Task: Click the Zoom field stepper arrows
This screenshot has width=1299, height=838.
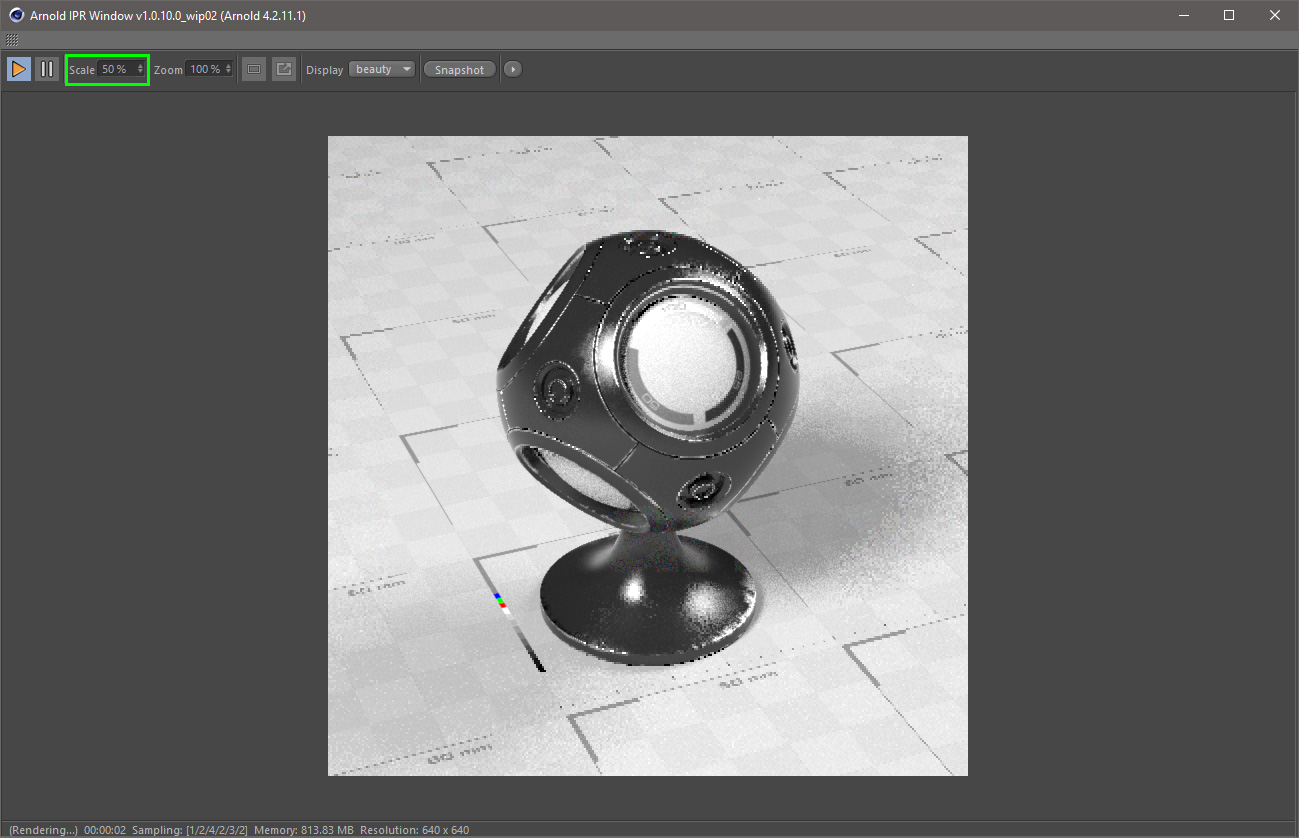Action: pyautogui.click(x=229, y=69)
